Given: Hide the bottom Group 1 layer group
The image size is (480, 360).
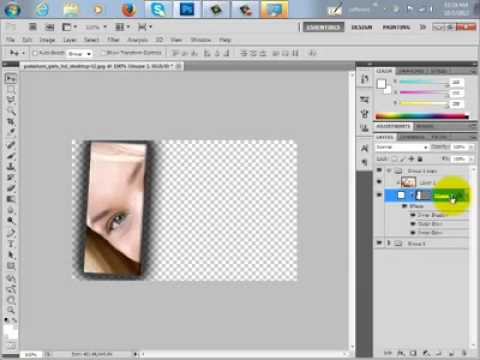Looking at the screenshot, I should tap(379, 243).
